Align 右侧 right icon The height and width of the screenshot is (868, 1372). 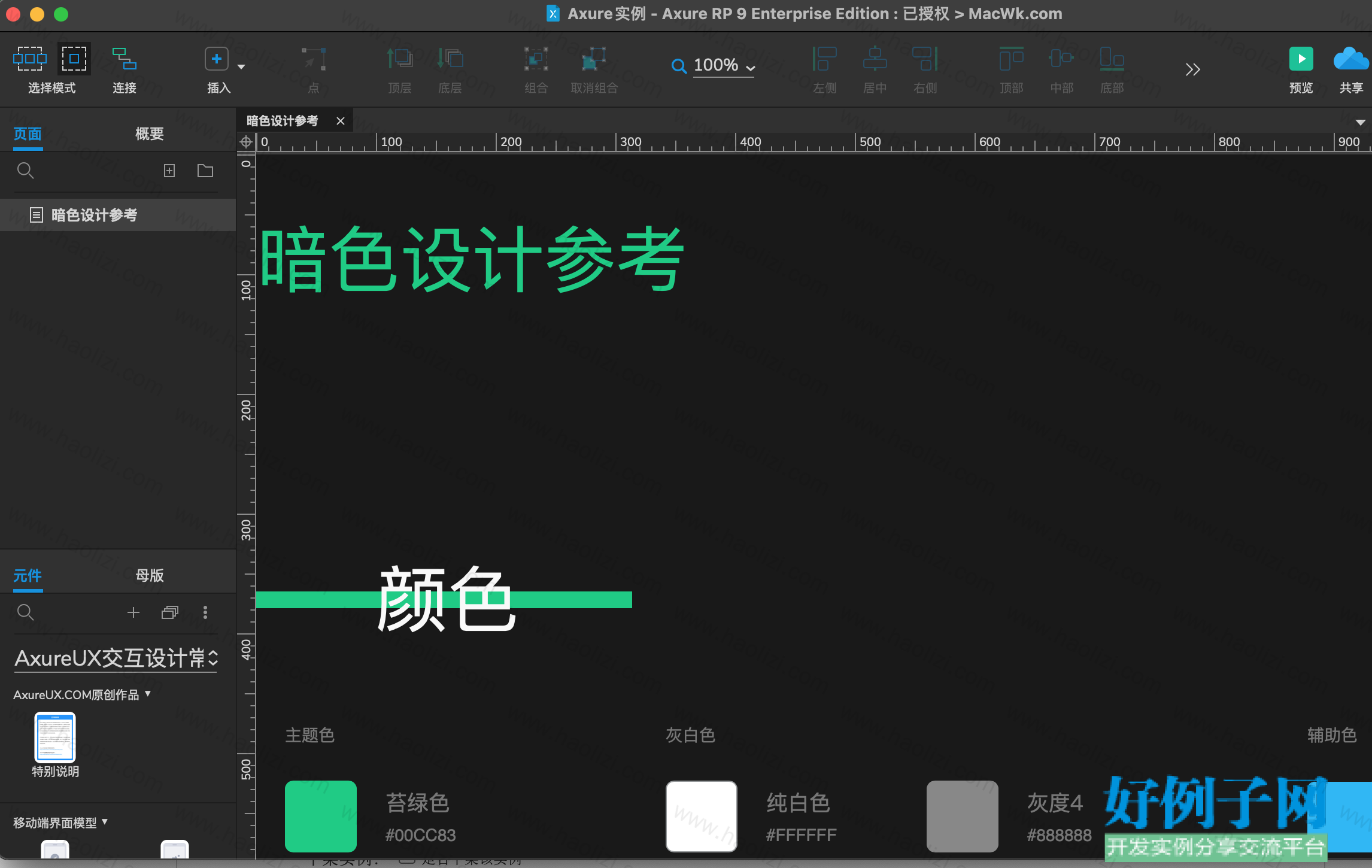tap(925, 59)
